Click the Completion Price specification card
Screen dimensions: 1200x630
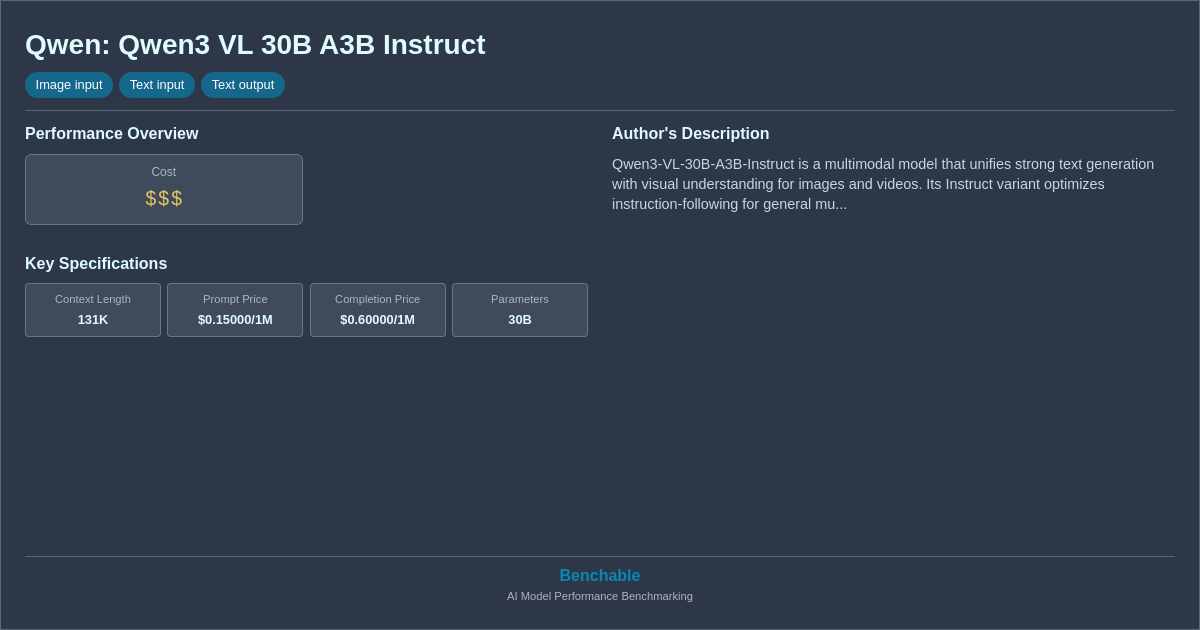[377, 310]
